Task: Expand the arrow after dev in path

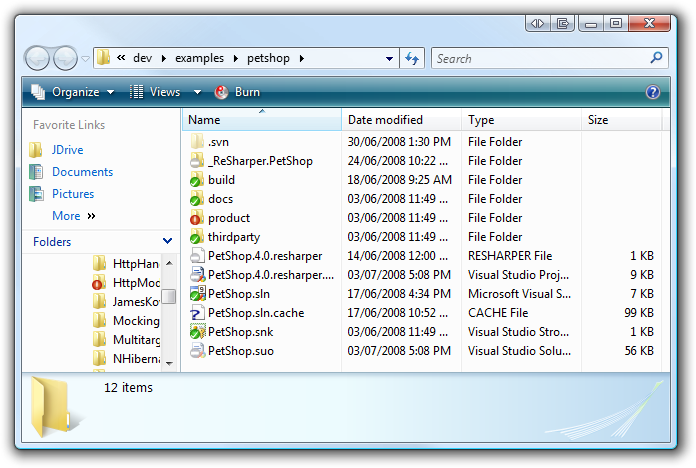Action: pyautogui.click(x=164, y=58)
